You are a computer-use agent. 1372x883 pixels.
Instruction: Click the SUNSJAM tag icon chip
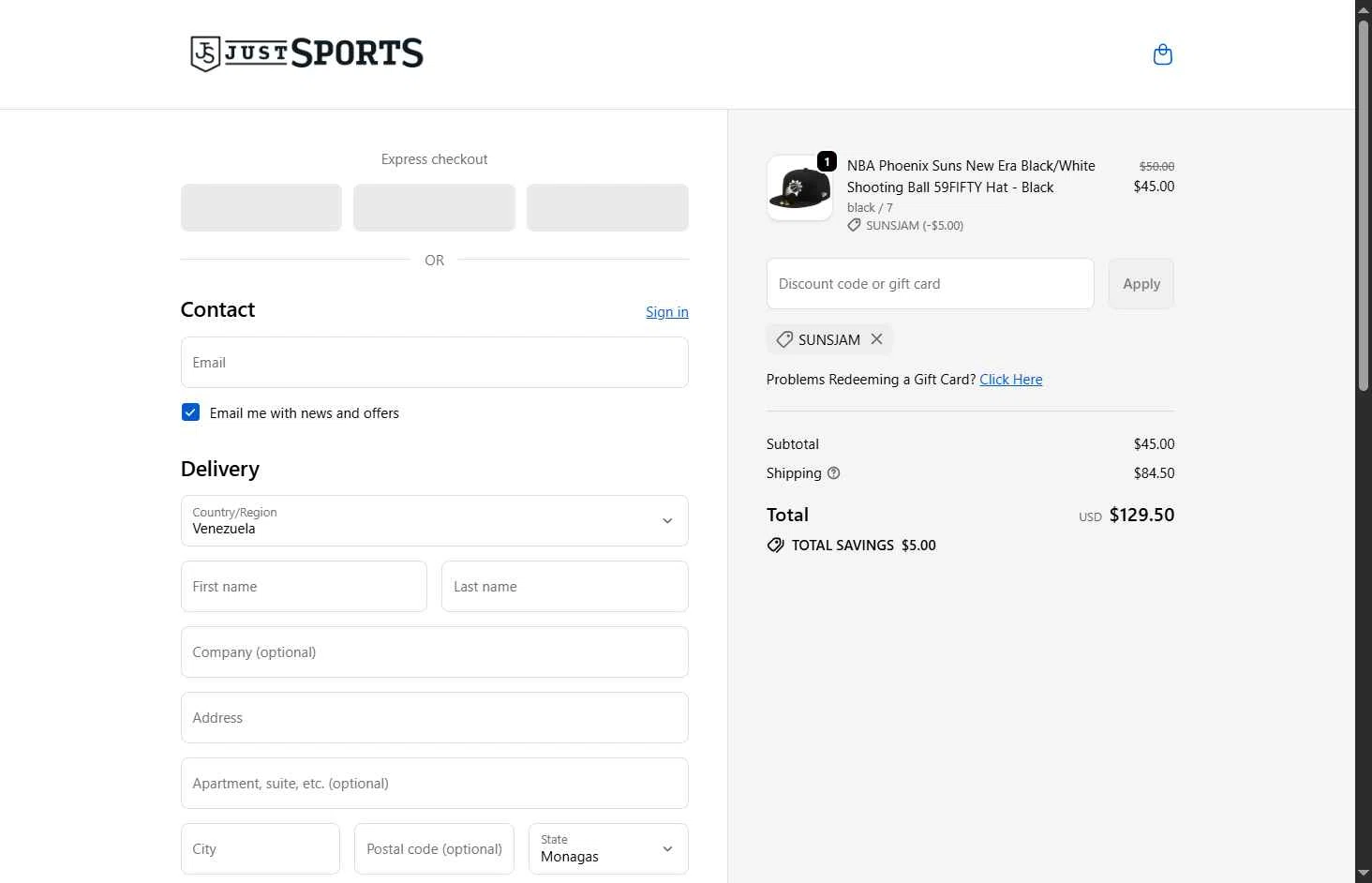coord(784,339)
